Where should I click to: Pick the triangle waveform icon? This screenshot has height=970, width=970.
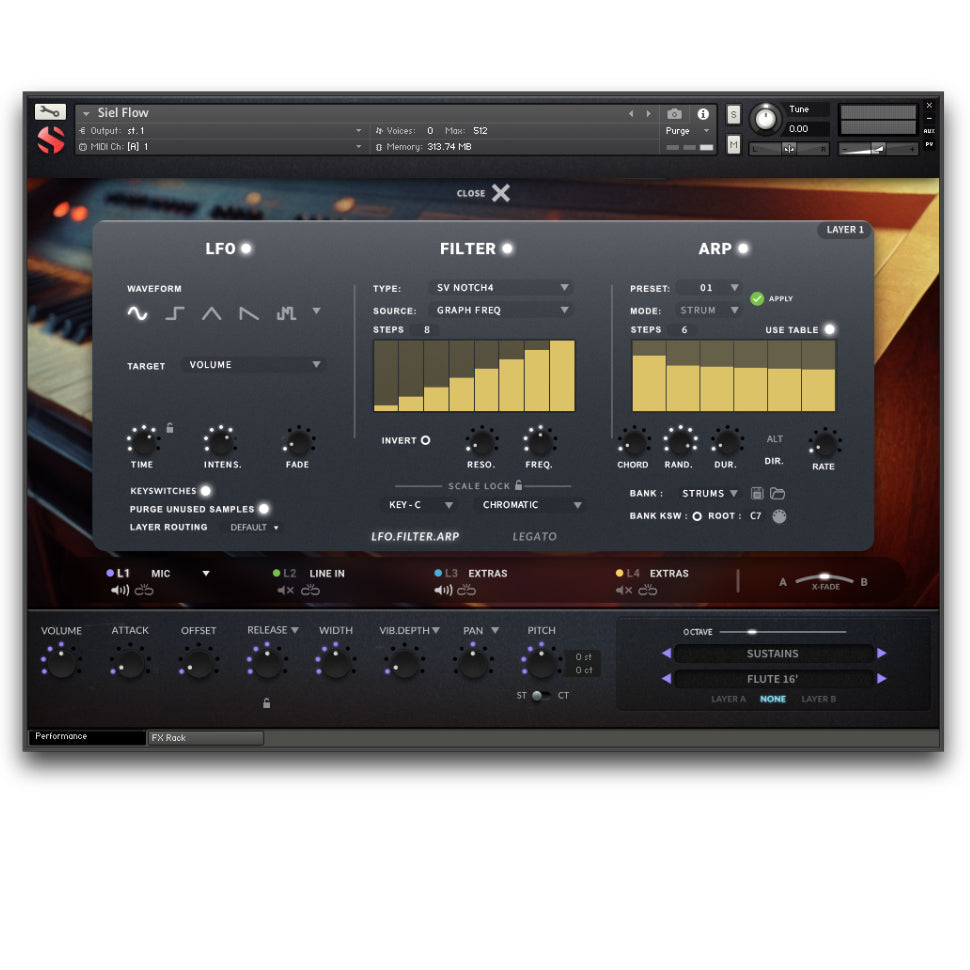tap(211, 313)
